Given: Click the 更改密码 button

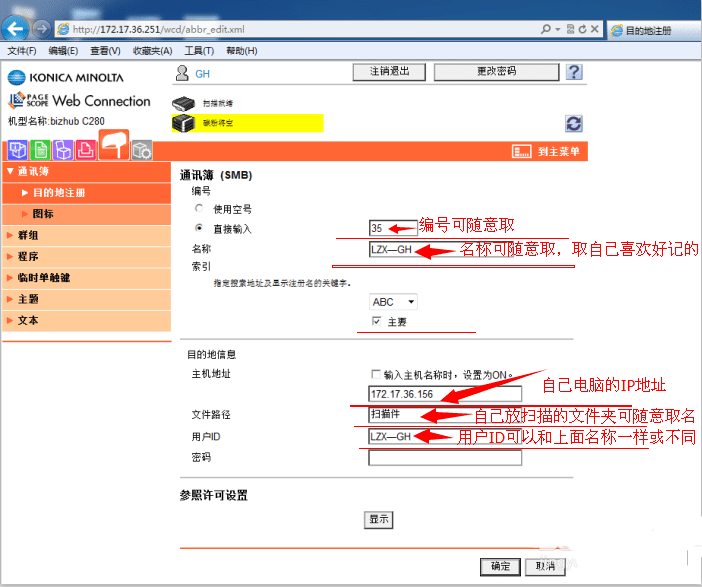Looking at the screenshot, I should [x=497, y=72].
